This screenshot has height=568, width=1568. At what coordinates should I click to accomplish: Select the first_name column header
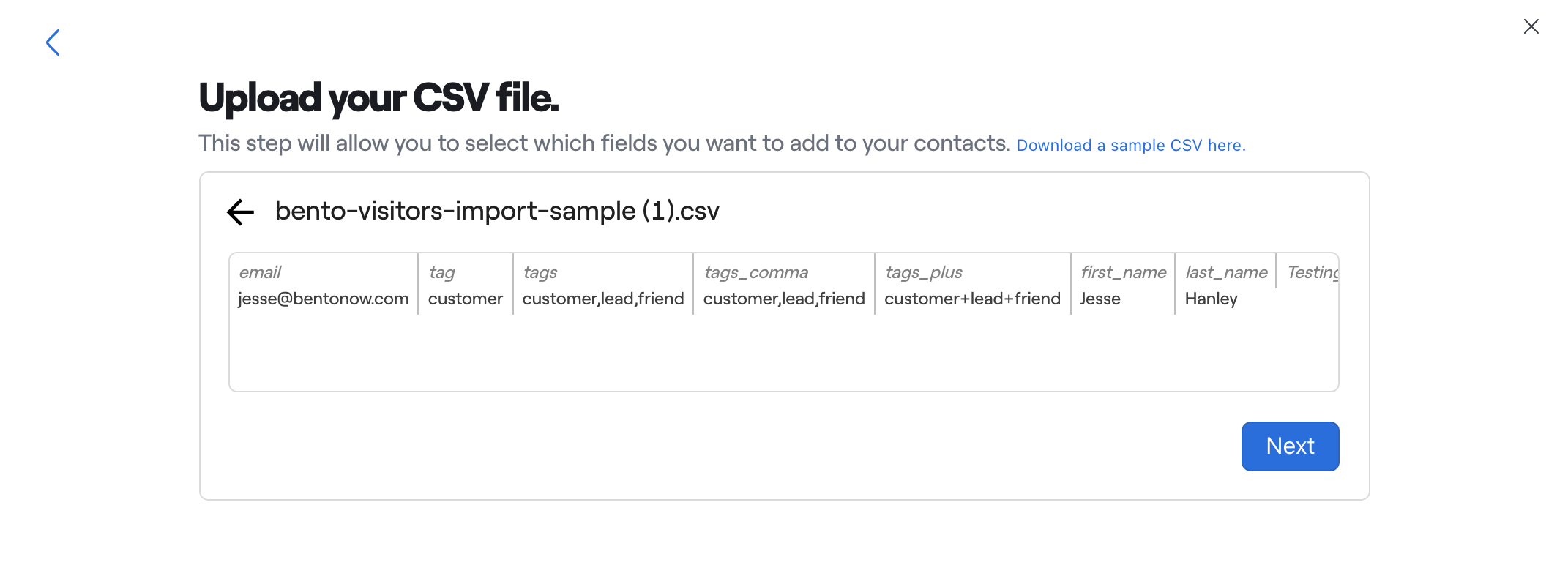1123,272
